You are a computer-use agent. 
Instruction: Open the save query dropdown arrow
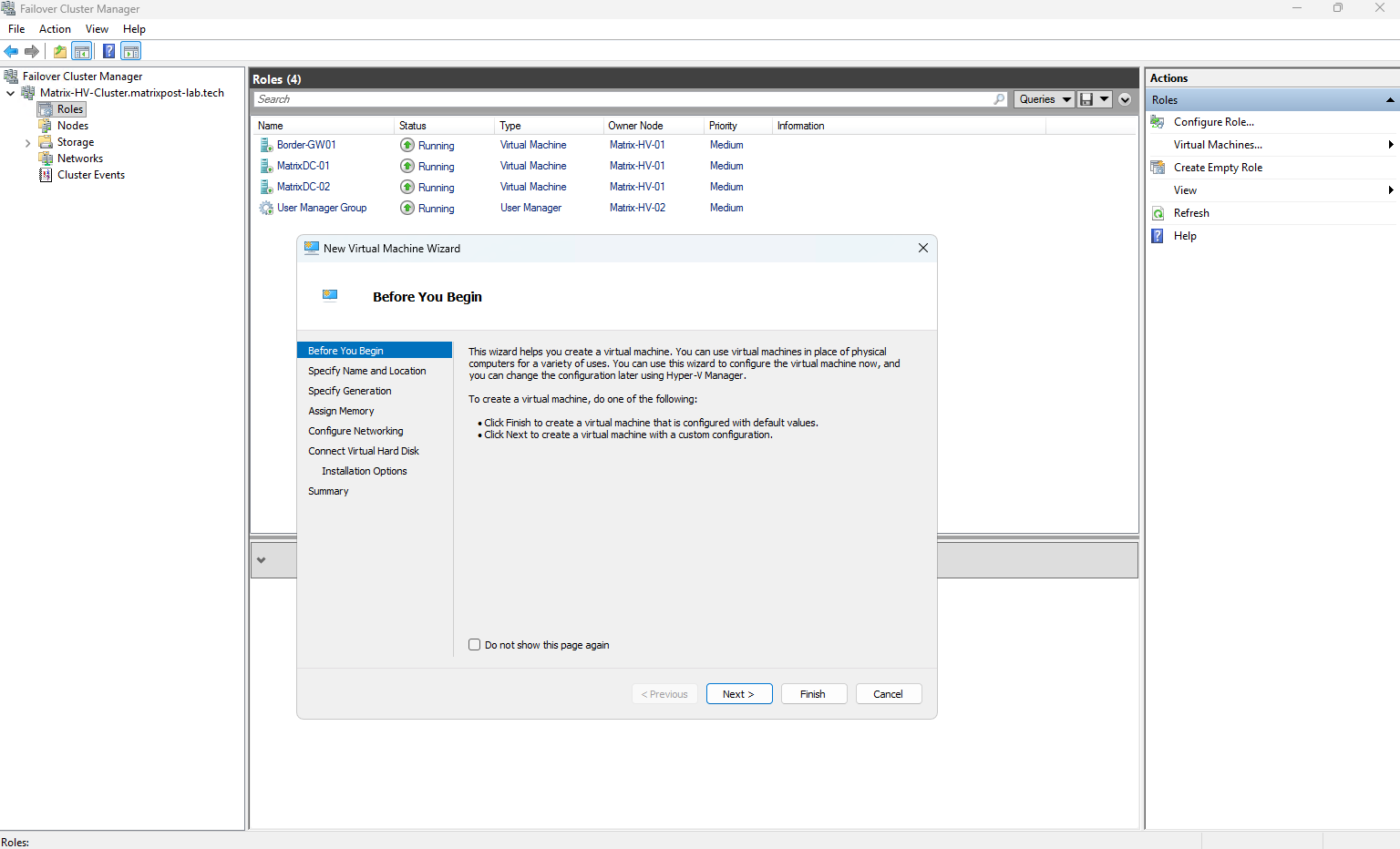pos(1104,99)
